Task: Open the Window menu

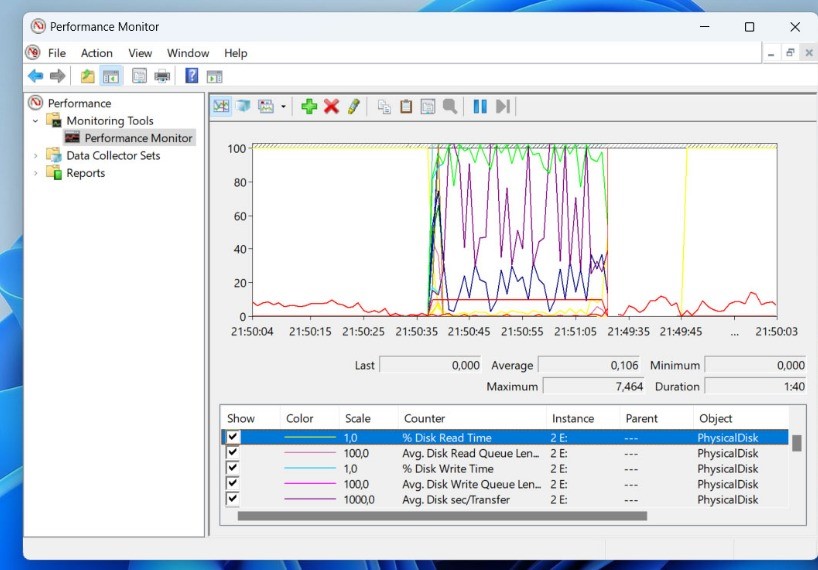Action: click(188, 53)
